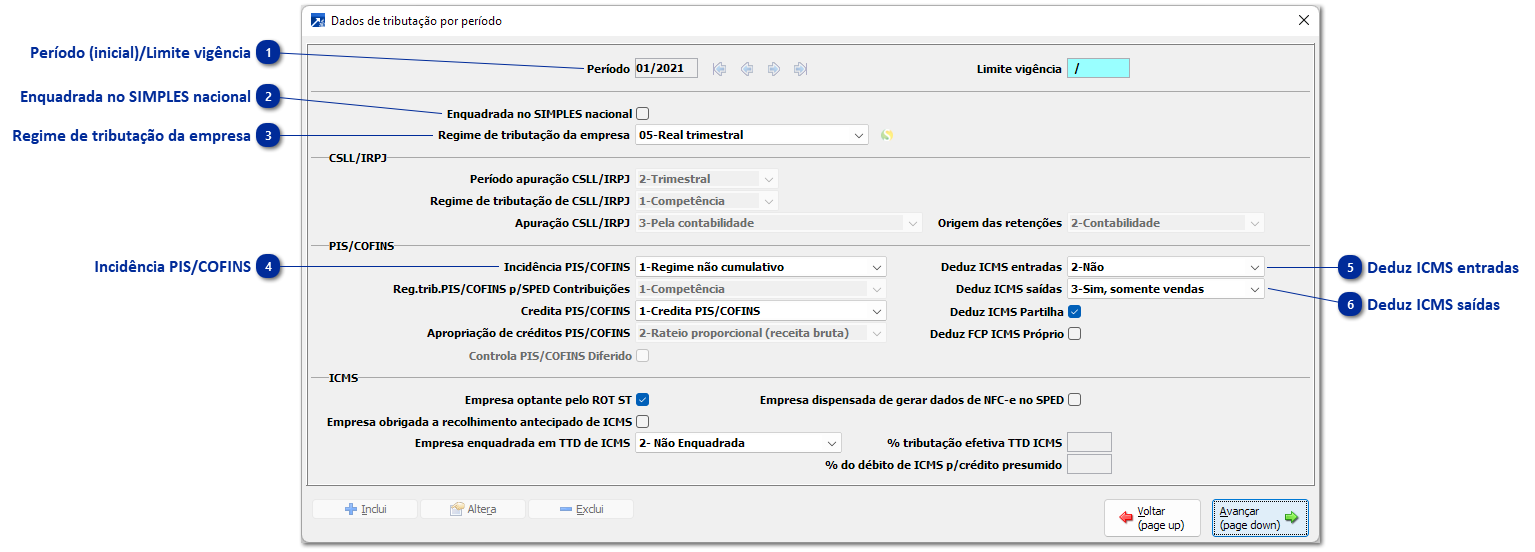Click Voltar (page up) button
Screen dimensions: 1535x552
[x=1152, y=518]
